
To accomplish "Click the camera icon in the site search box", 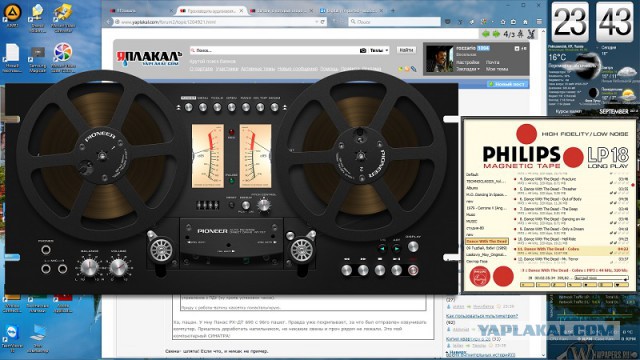I will coord(362,50).
